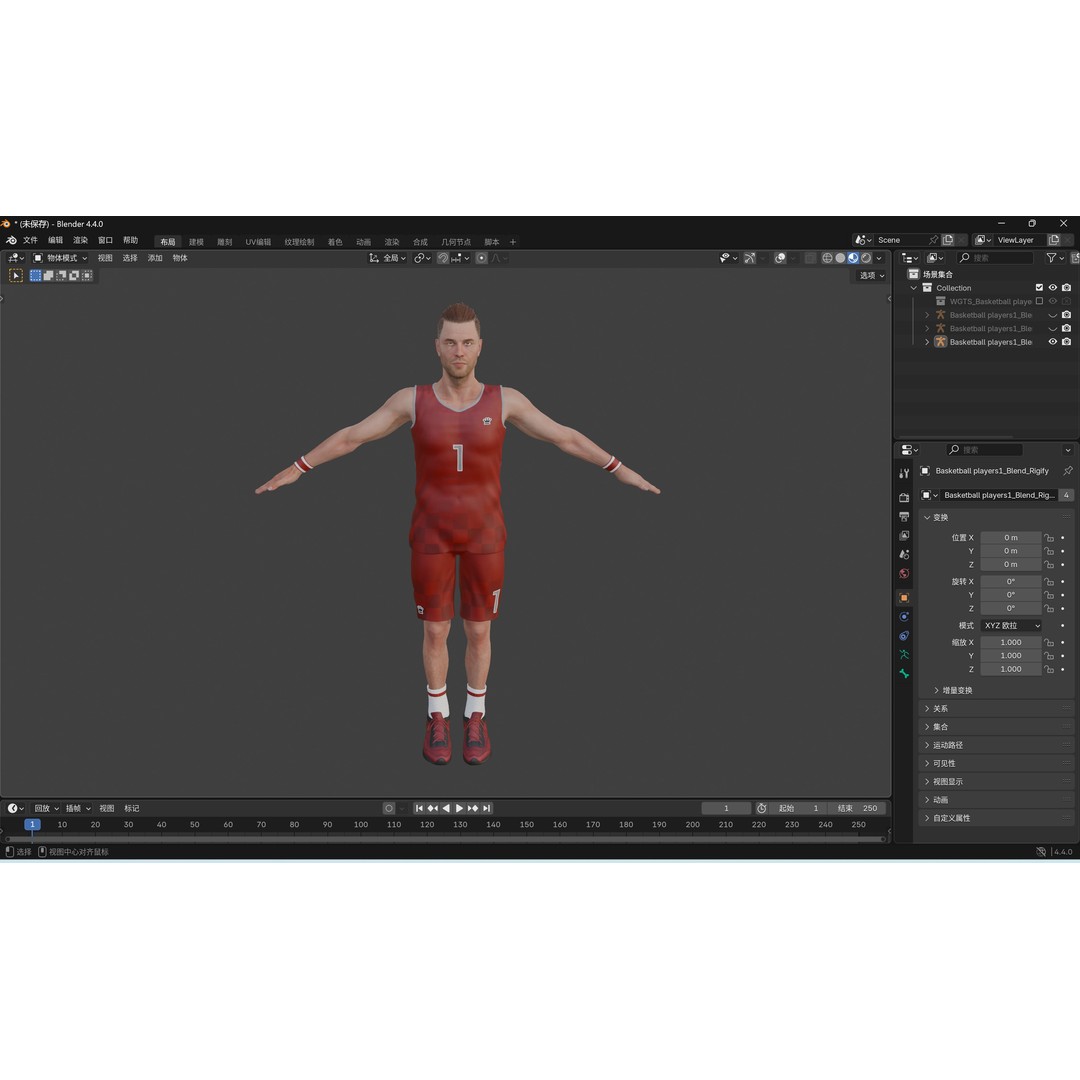Open the Output properties tab
This screenshot has width=1080, height=1080.
[x=904, y=517]
